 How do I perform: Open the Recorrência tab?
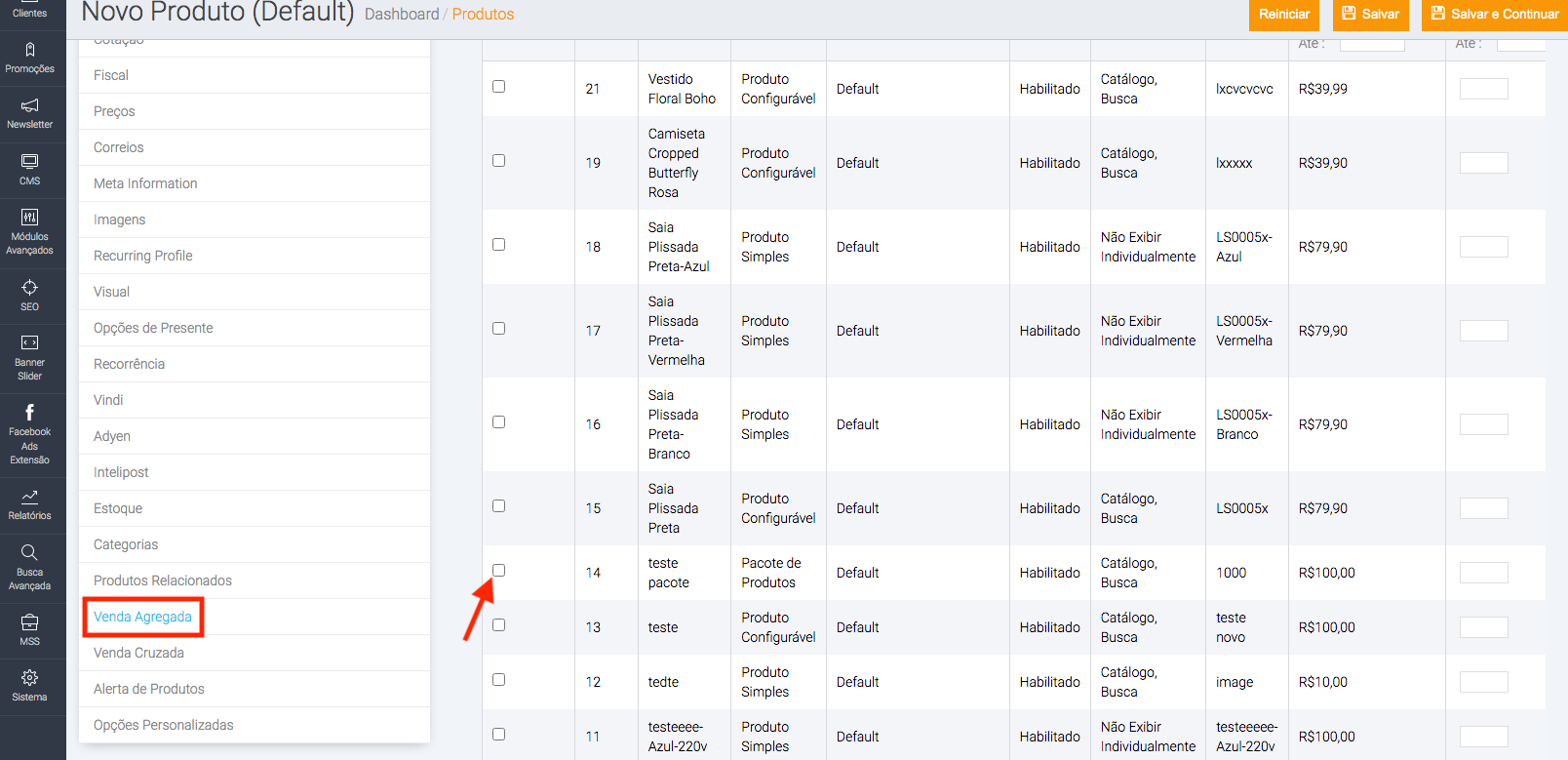point(255,364)
